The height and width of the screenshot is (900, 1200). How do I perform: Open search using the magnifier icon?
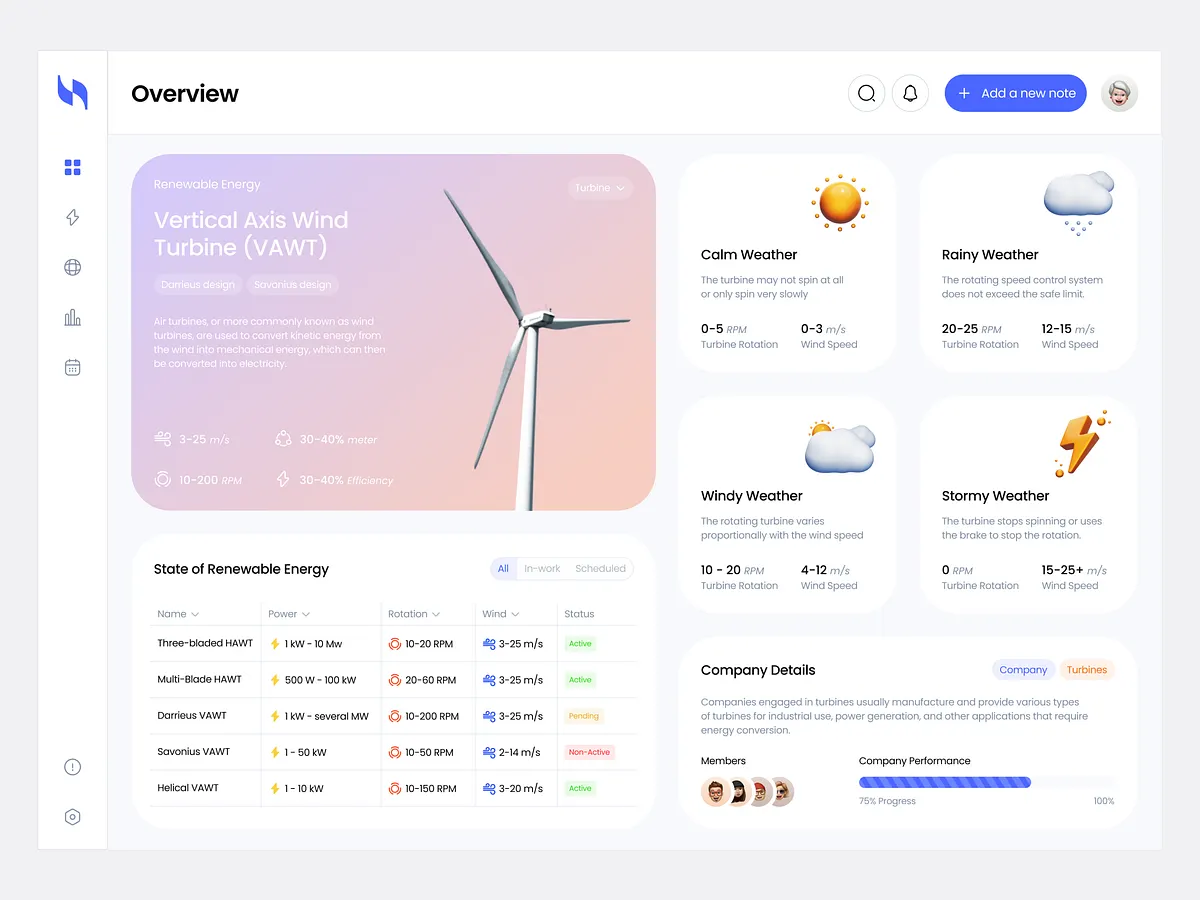(866, 93)
